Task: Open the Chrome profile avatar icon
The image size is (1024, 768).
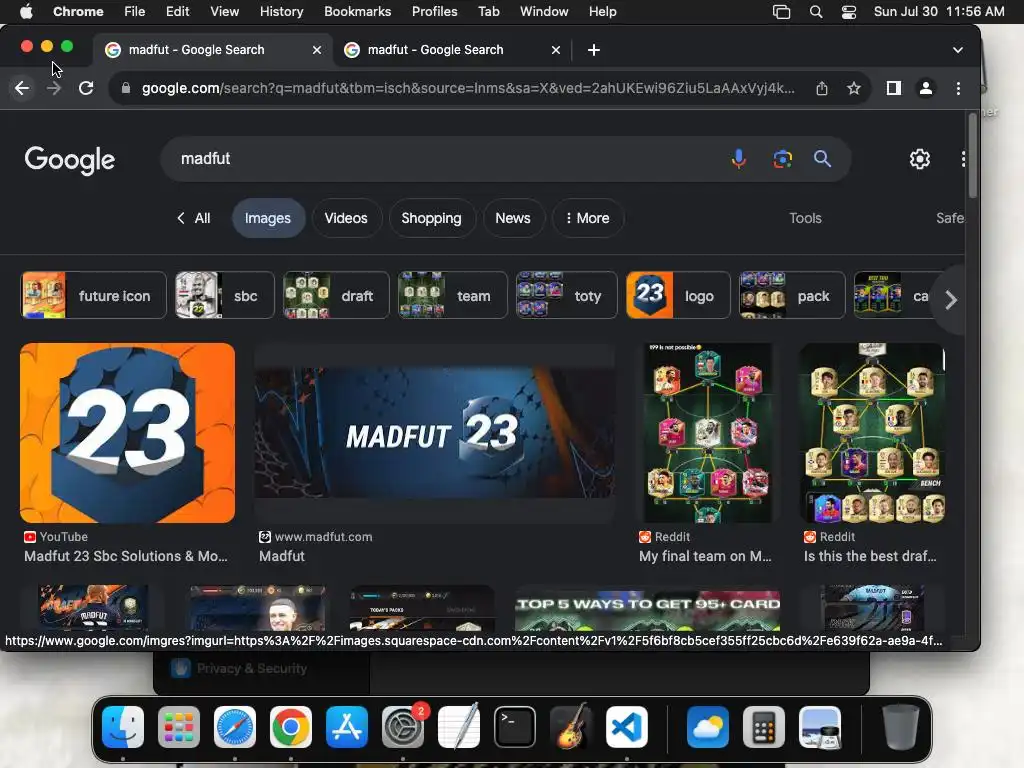Action: 926,88
